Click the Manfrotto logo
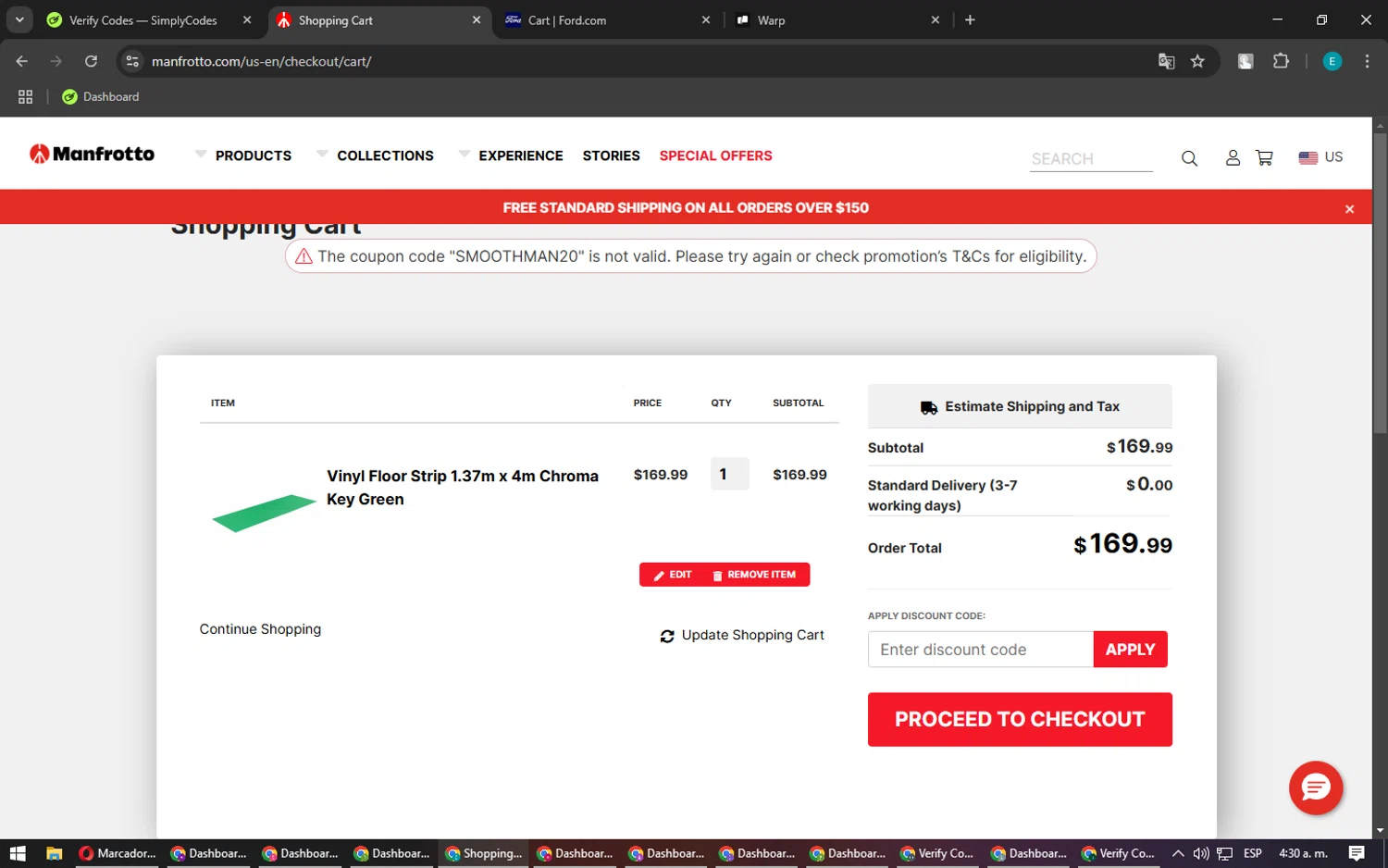The width and height of the screenshot is (1388, 868). (92, 154)
